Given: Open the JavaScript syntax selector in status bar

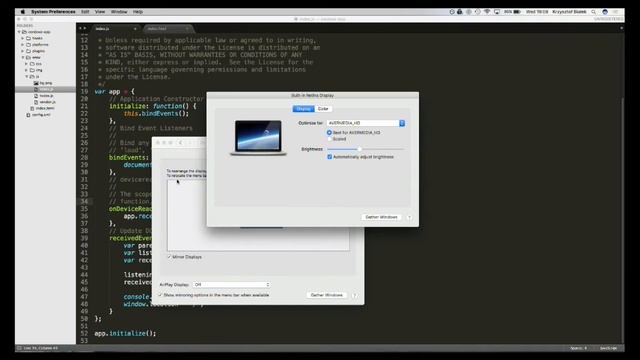Looking at the screenshot, I should tap(608, 348).
